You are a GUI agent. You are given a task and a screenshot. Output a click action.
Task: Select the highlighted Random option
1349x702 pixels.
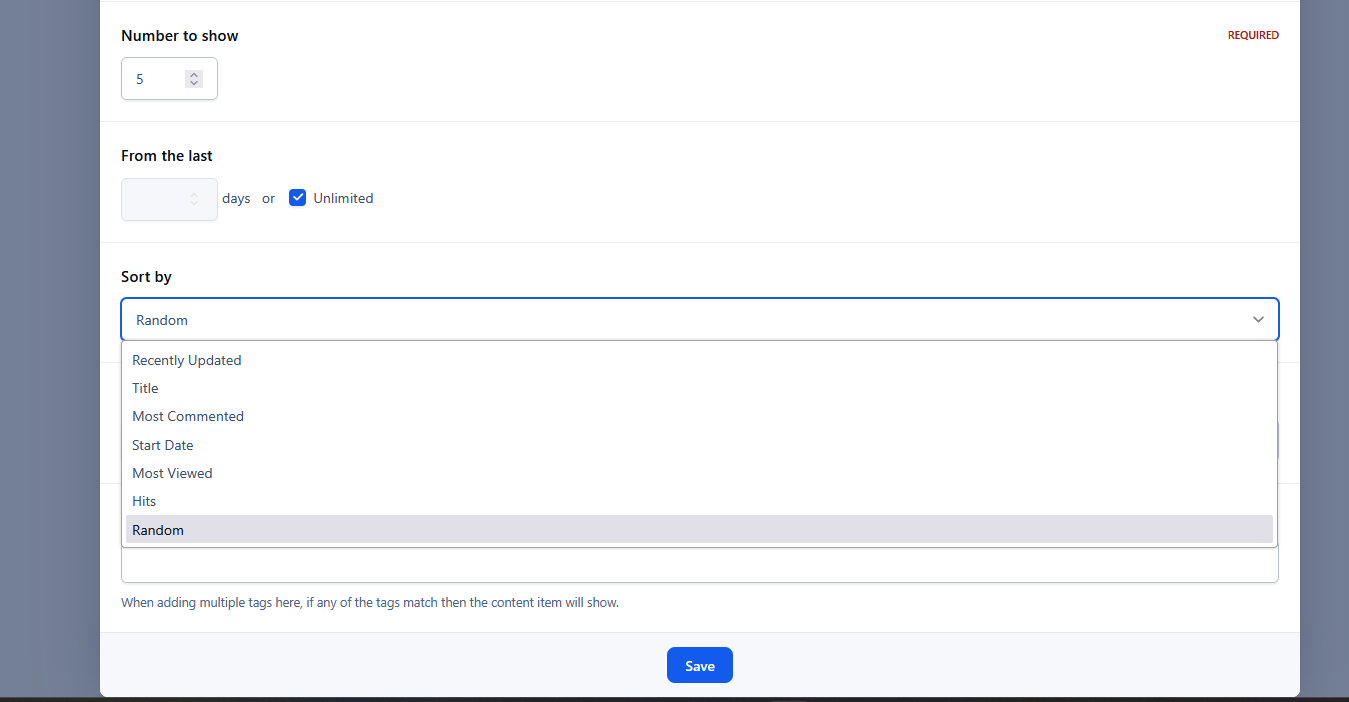click(699, 530)
